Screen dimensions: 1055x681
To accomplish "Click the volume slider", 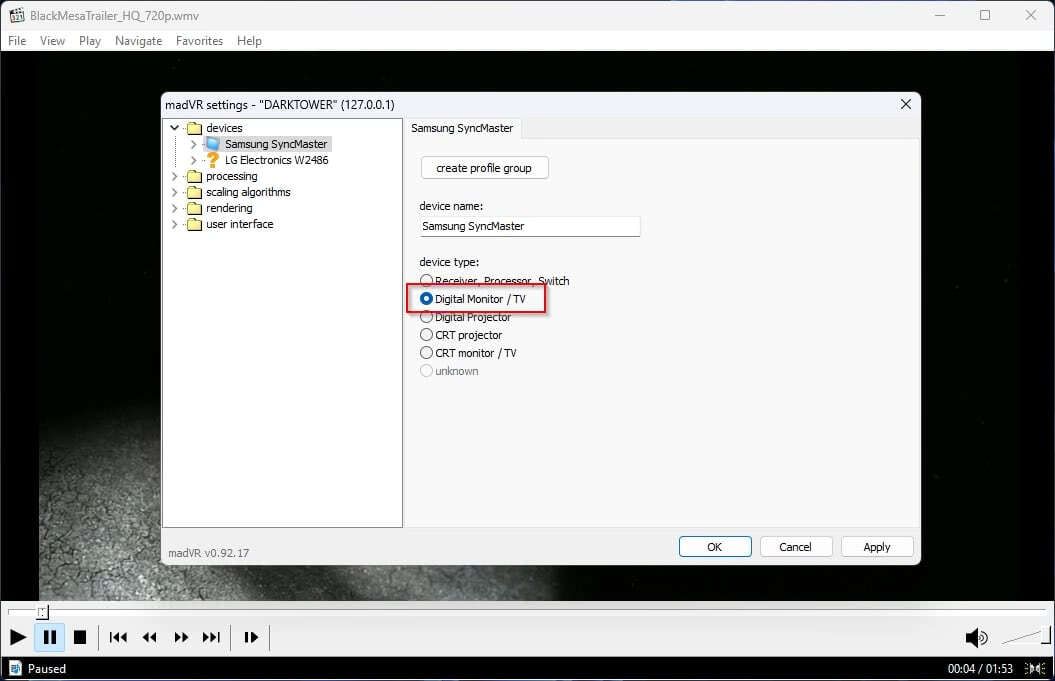I will pos(1025,636).
